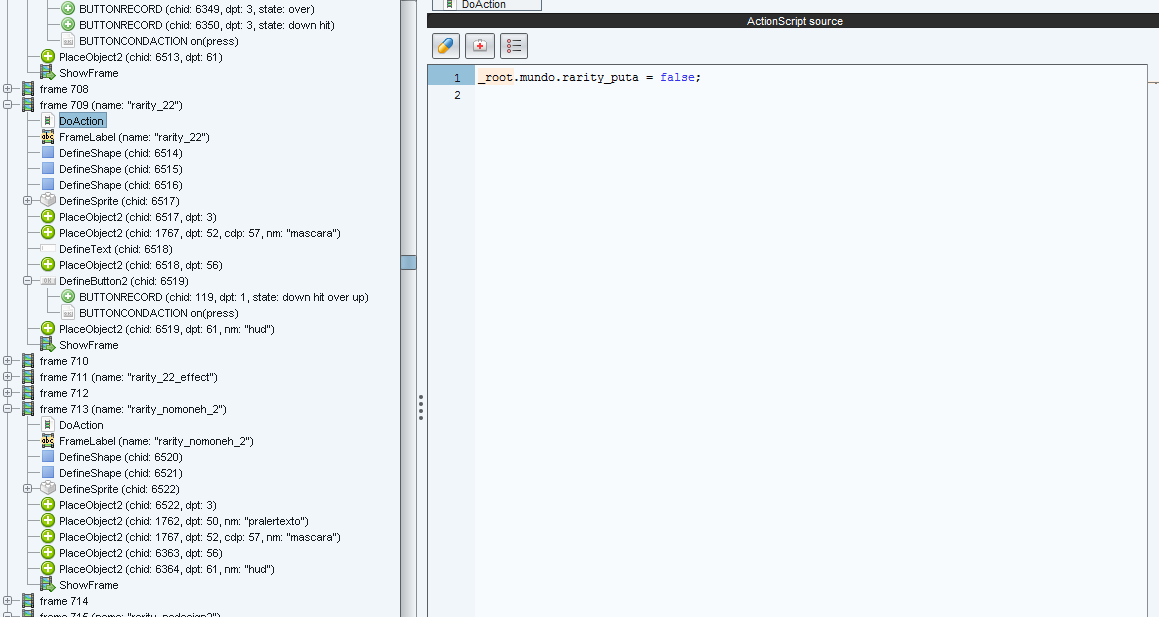Click the DefineText 6518 icon
The height and width of the screenshot is (617, 1159).
click(x=48, y=248)
